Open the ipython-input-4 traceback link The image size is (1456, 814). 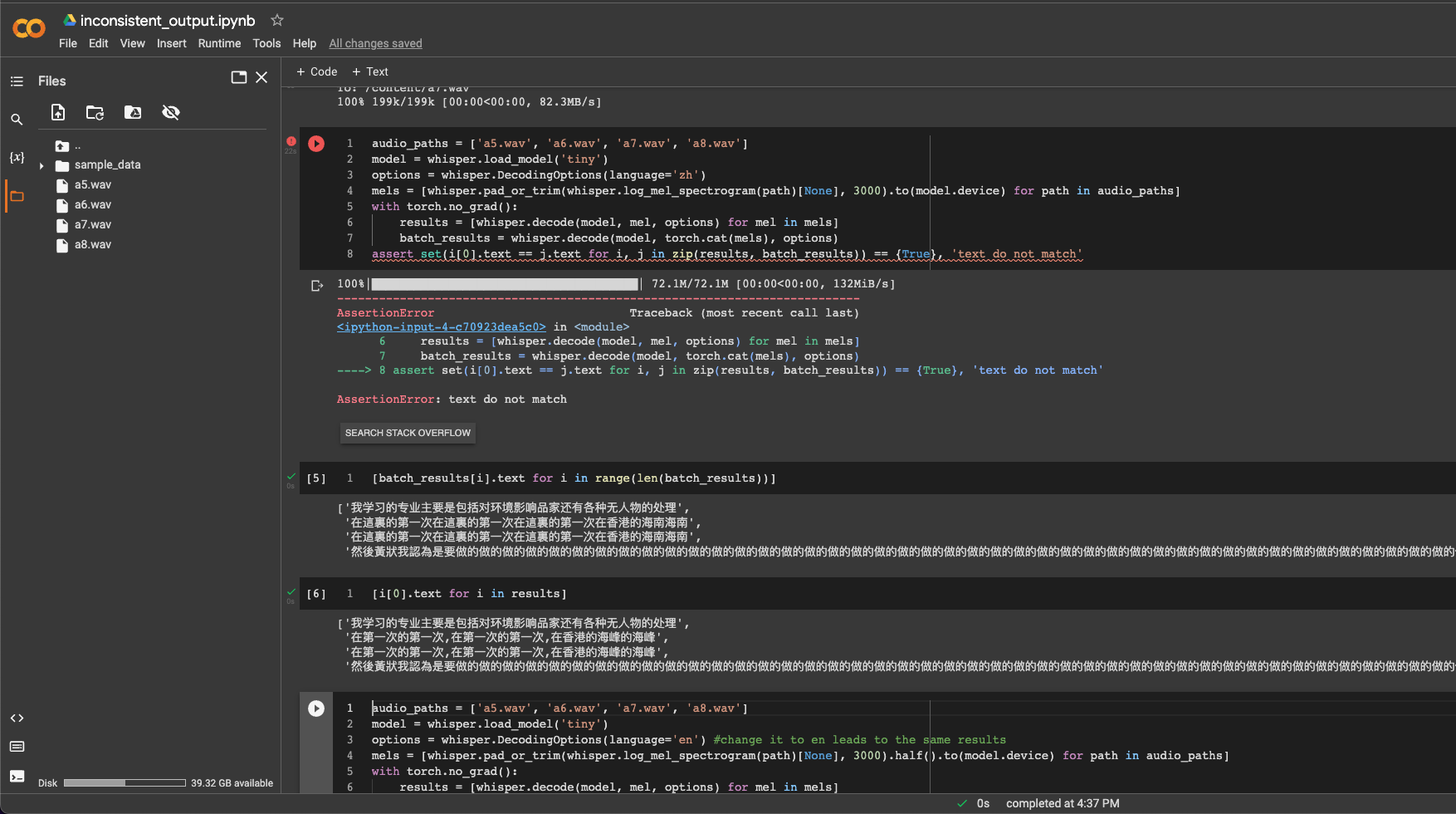tap(441, 326)
